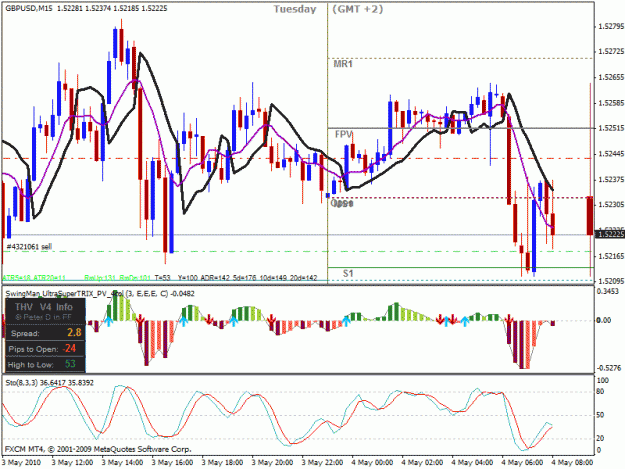This screenshot has height=469, width=625.
Task: Click TRIX scale value -0.5276
Action: coord(609,368)
